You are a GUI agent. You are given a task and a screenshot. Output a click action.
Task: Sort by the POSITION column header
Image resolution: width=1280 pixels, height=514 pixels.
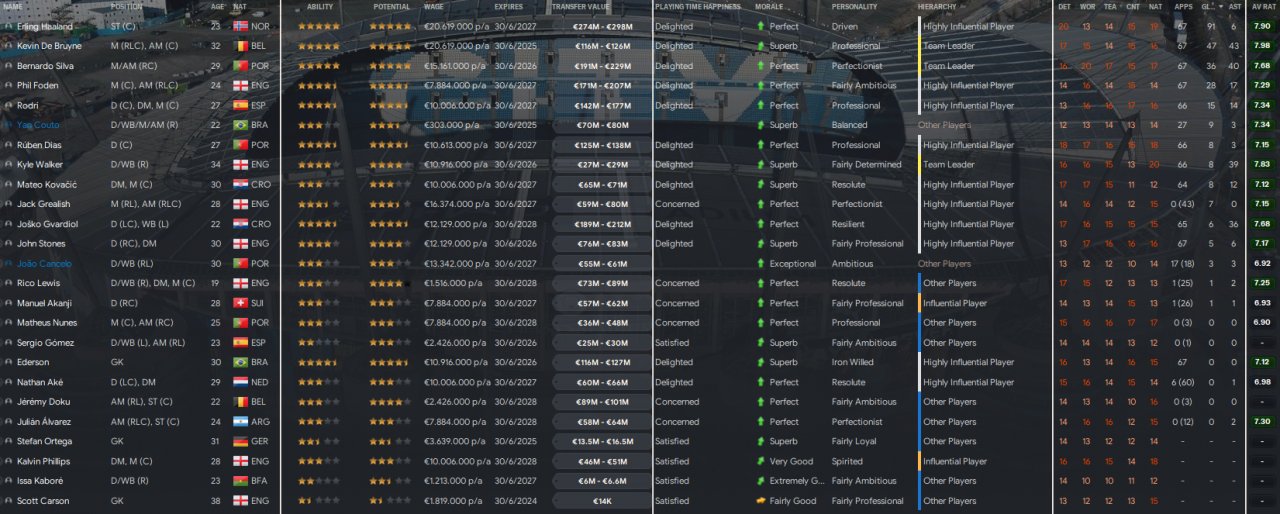(127, 6)
